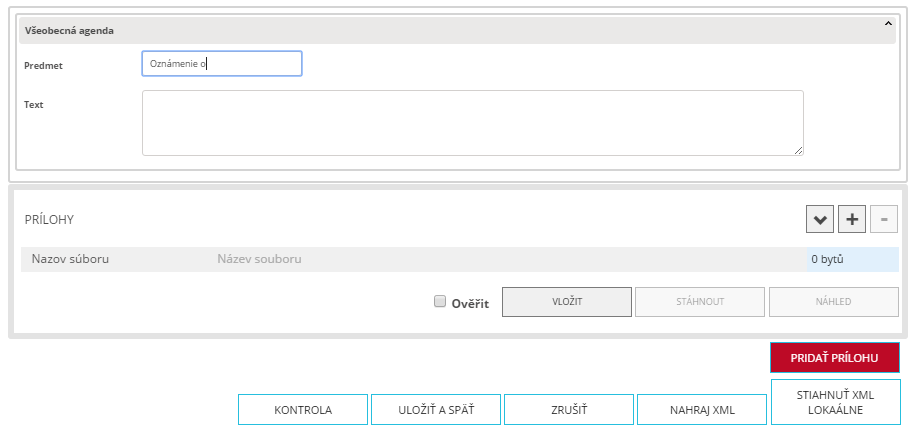The image size is (913, 435).
Task: Click NAHRAJ XML to upload
Action: [x=702, y=410]
